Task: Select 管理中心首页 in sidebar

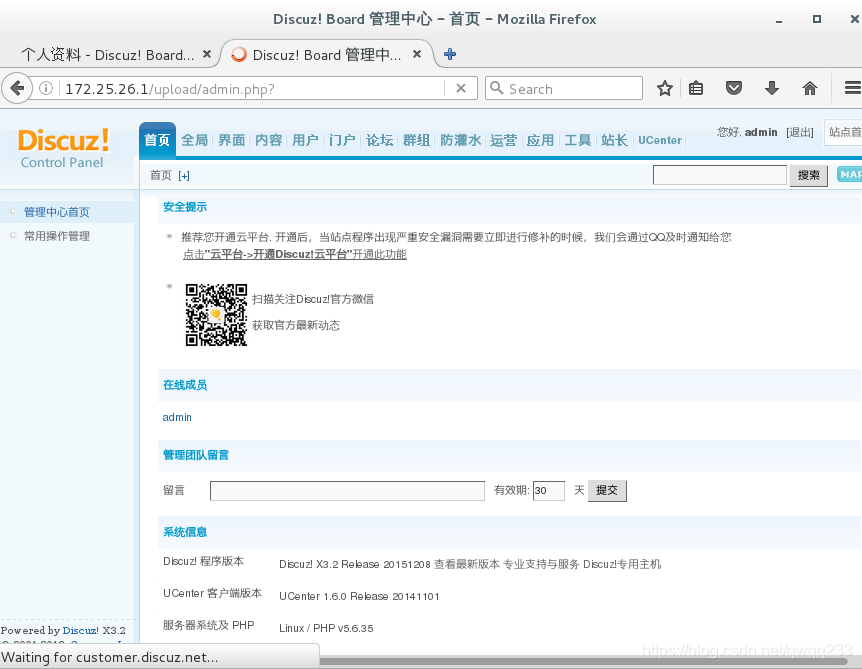Action: (57, 212)
